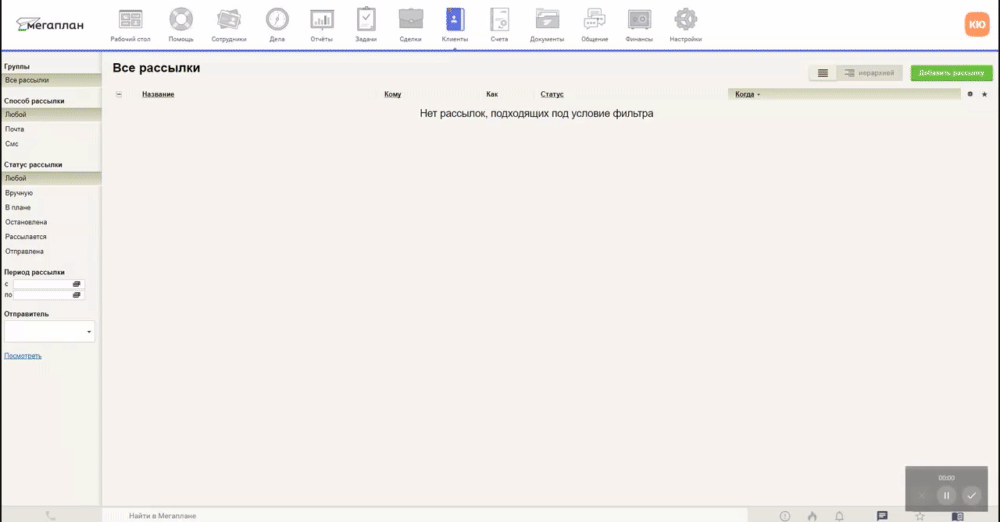Go to the Задачи (Tasks) clipboard icon
The image size is (1000, 522).
367,19
